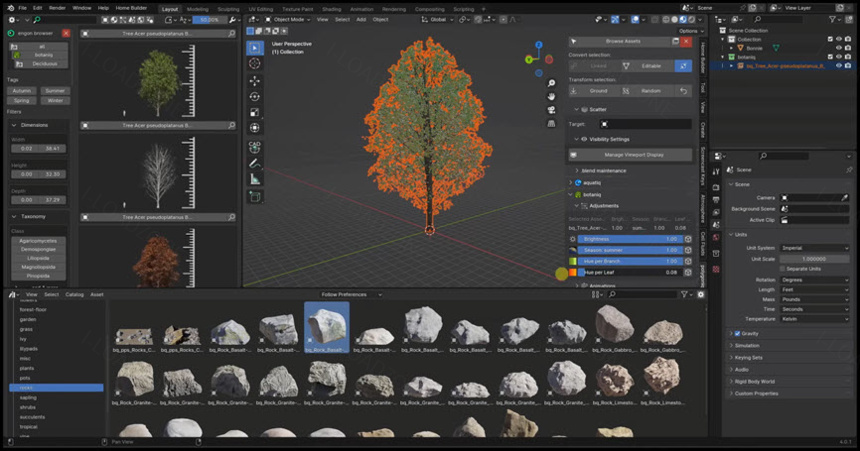Open the Render menu
Image resolution: width=860 pixels, height=451 pixels.
[x=56, y=8]
